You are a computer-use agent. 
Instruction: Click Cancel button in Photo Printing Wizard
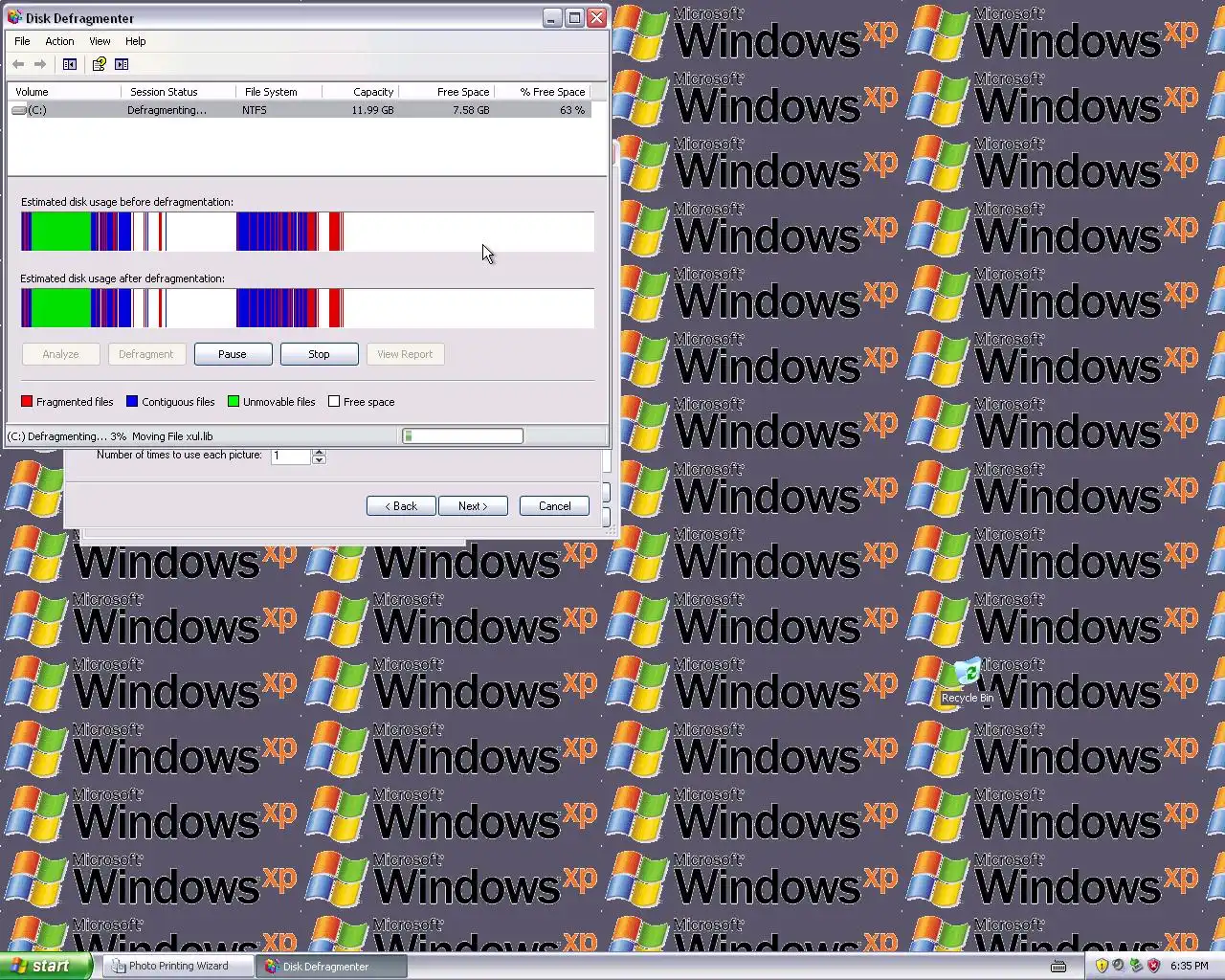tap(554, 506)
